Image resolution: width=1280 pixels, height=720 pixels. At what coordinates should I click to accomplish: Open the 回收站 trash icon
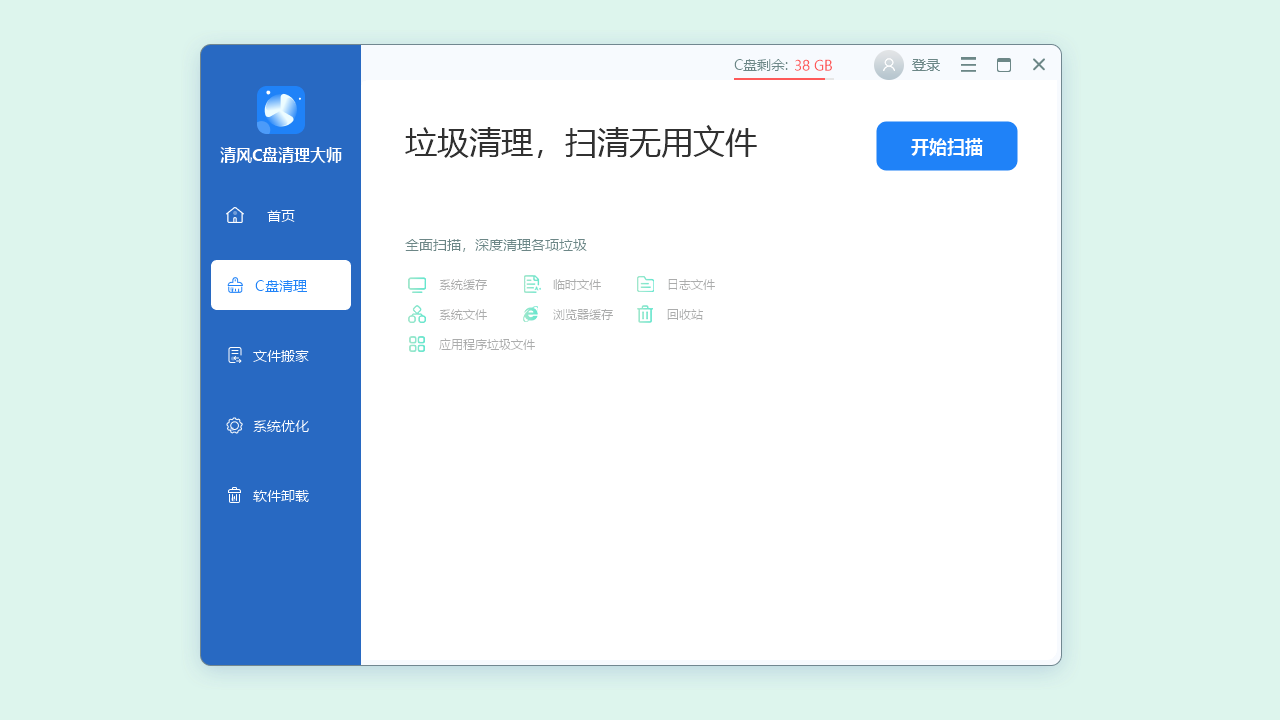coord(645,314)
